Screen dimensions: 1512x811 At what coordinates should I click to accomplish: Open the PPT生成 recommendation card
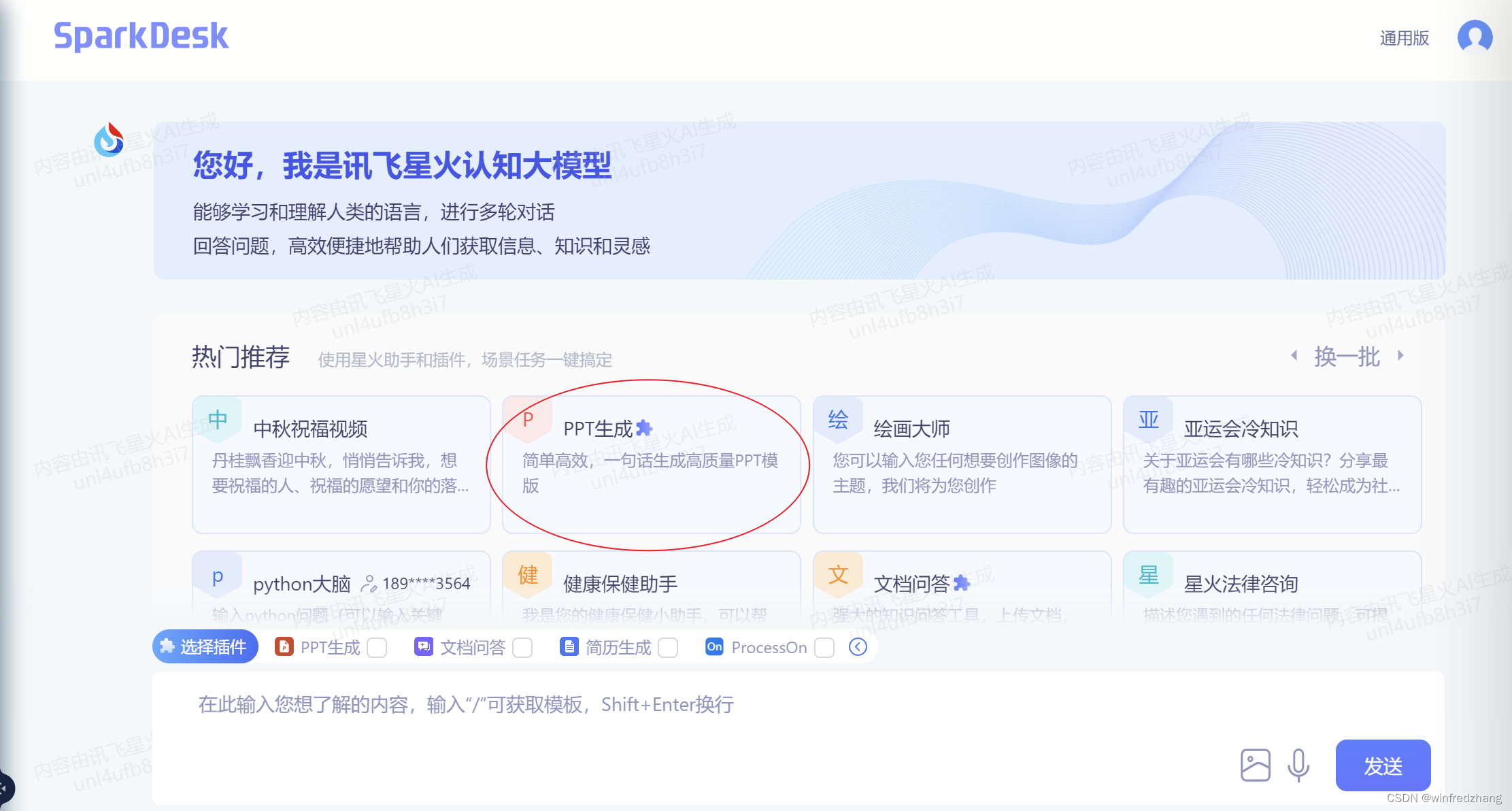pyautogui.click(x=652, y=465)
